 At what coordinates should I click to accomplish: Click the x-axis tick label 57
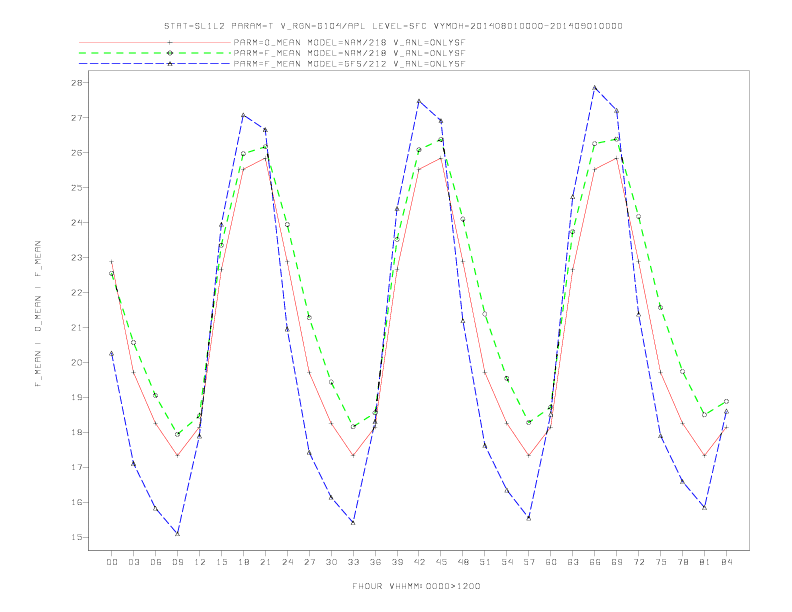tap(529, 562)
